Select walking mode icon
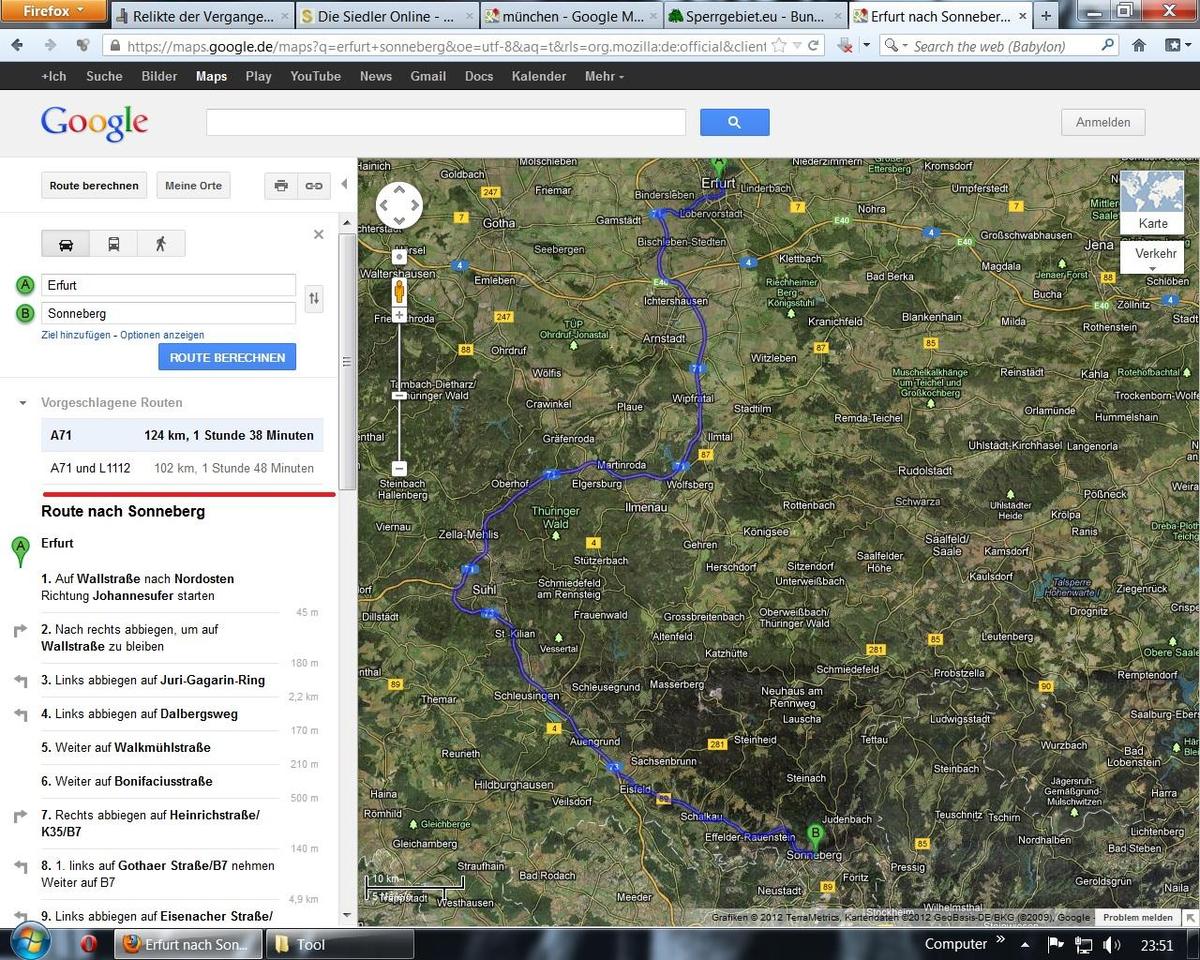 (x=161, y=244)
